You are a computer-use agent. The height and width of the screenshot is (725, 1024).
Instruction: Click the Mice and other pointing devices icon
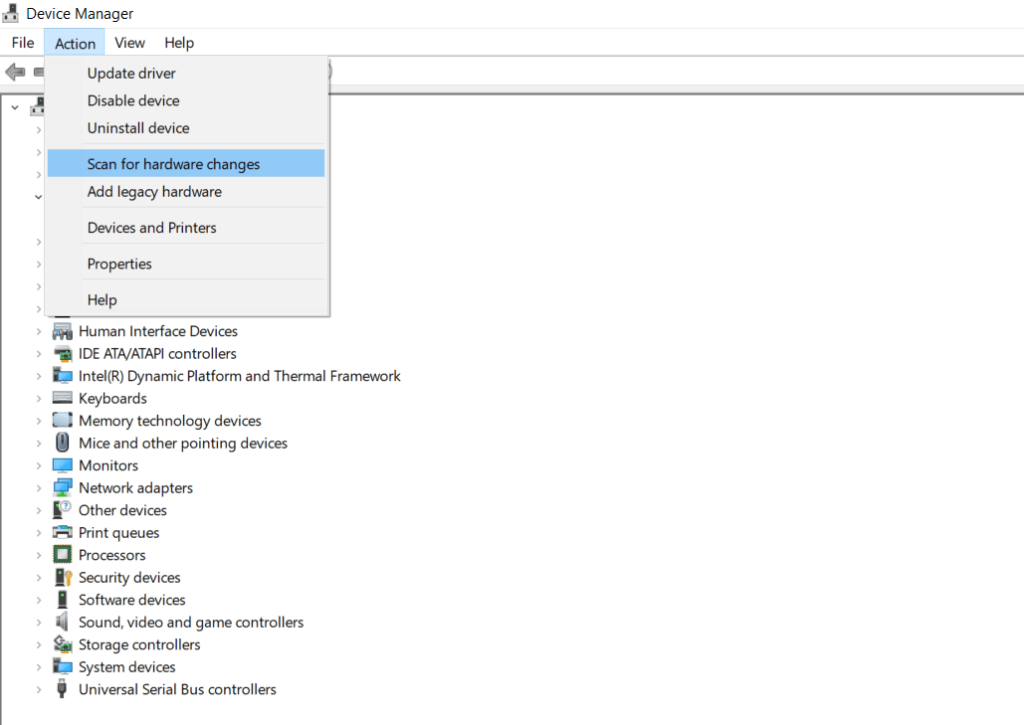point(62,443)
